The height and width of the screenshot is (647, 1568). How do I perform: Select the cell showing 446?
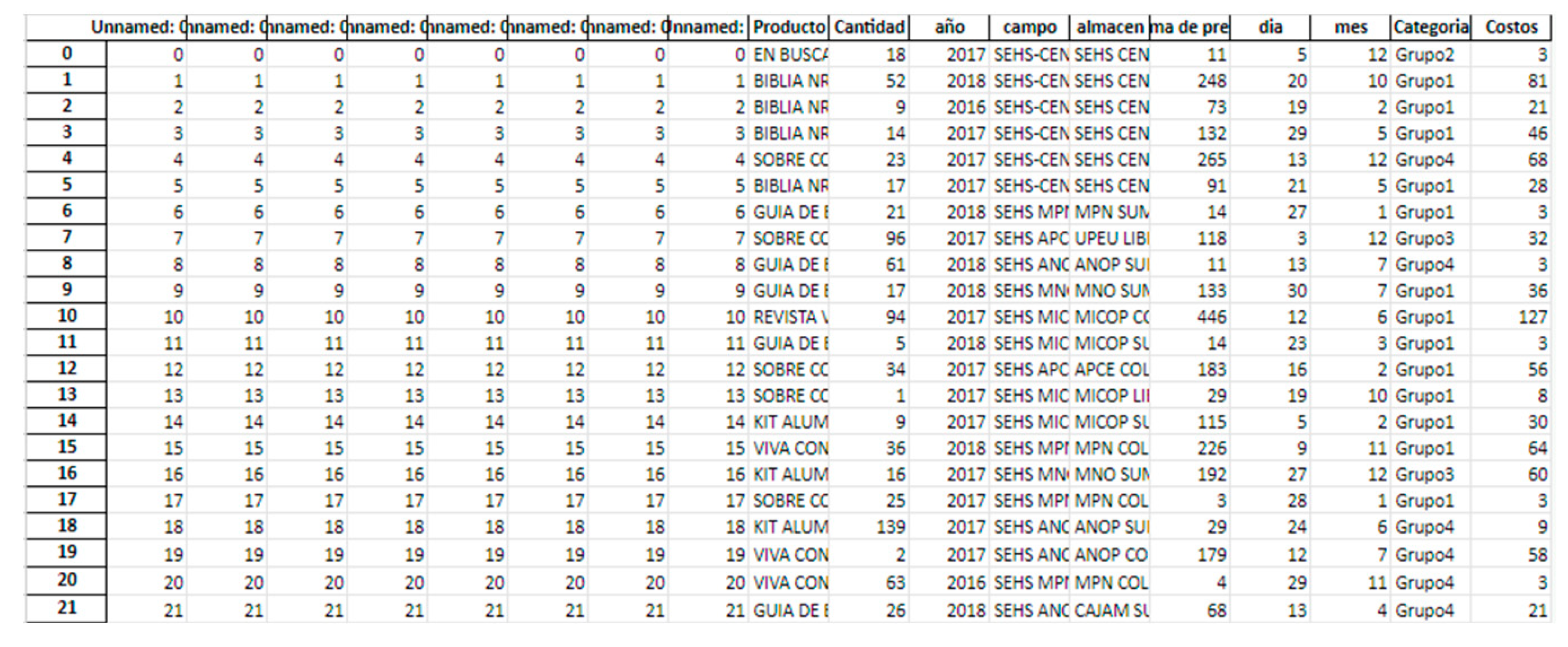pyautogui.click(x=1190, y=318)
